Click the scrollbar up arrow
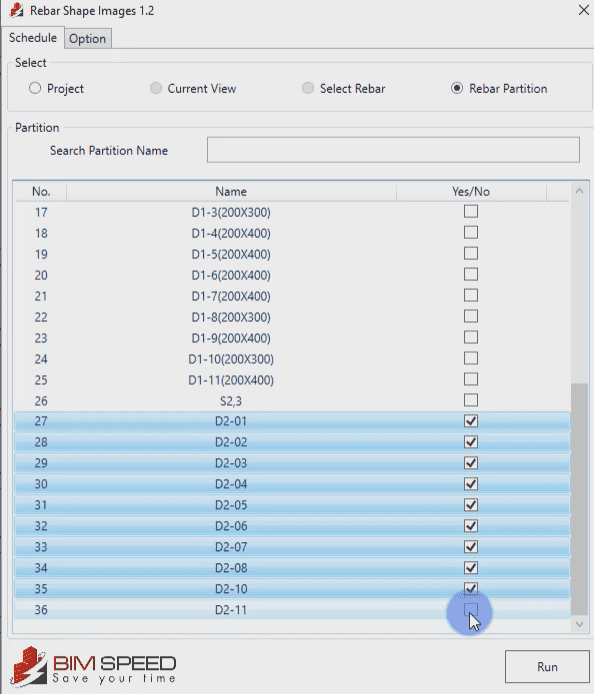The width and height of the screenshot is (594, 694). 579,192
